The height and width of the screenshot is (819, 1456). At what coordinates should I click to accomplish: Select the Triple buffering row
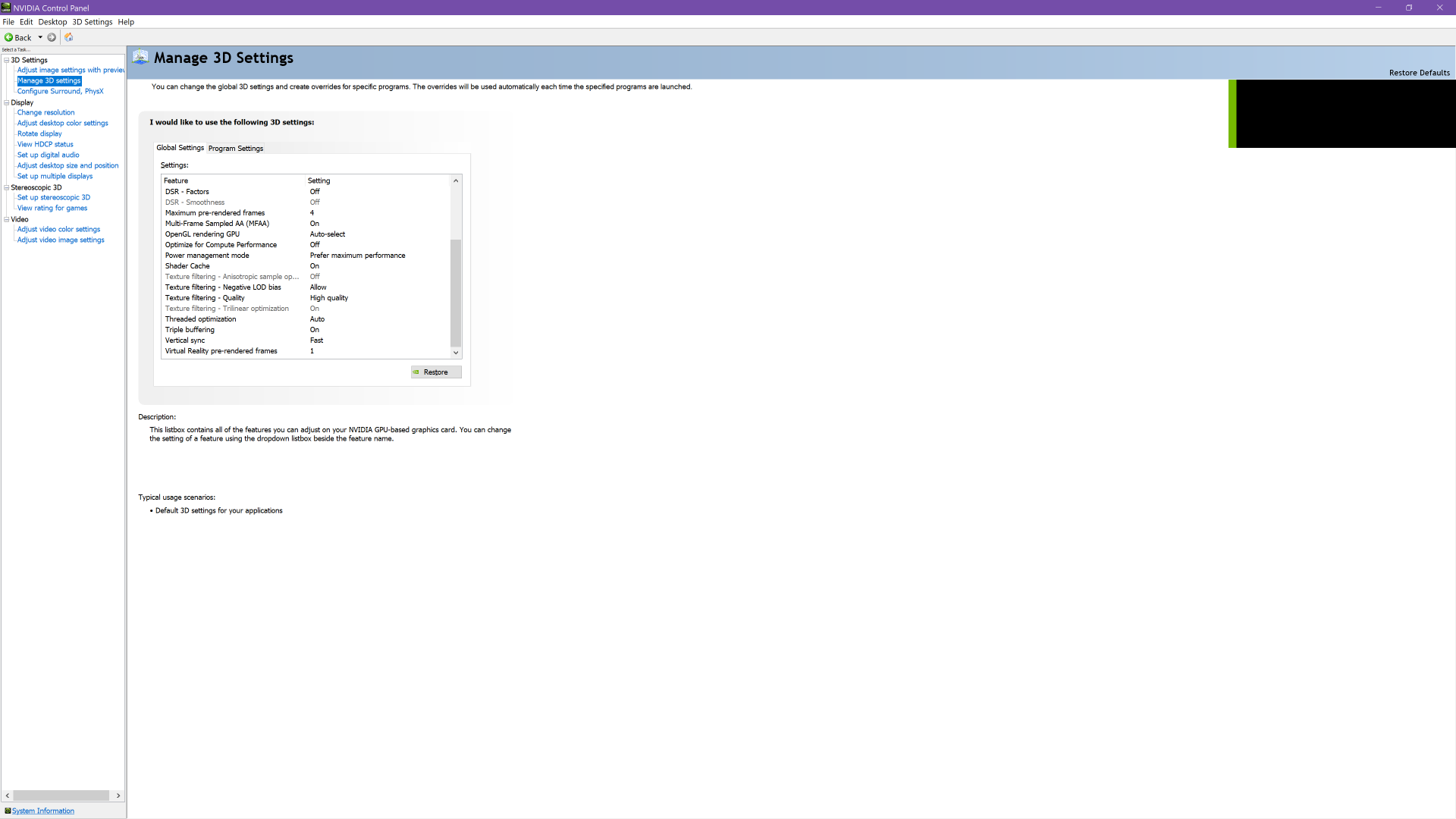pyautogui.click(x=306, y=330)
